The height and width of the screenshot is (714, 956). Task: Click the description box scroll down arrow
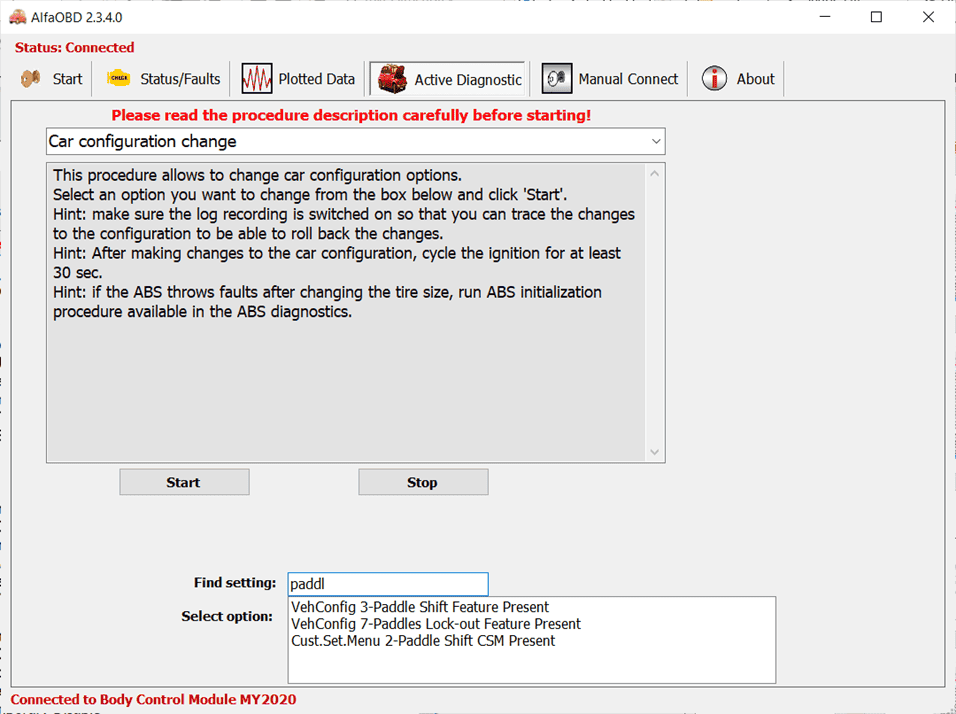[654, 452]
